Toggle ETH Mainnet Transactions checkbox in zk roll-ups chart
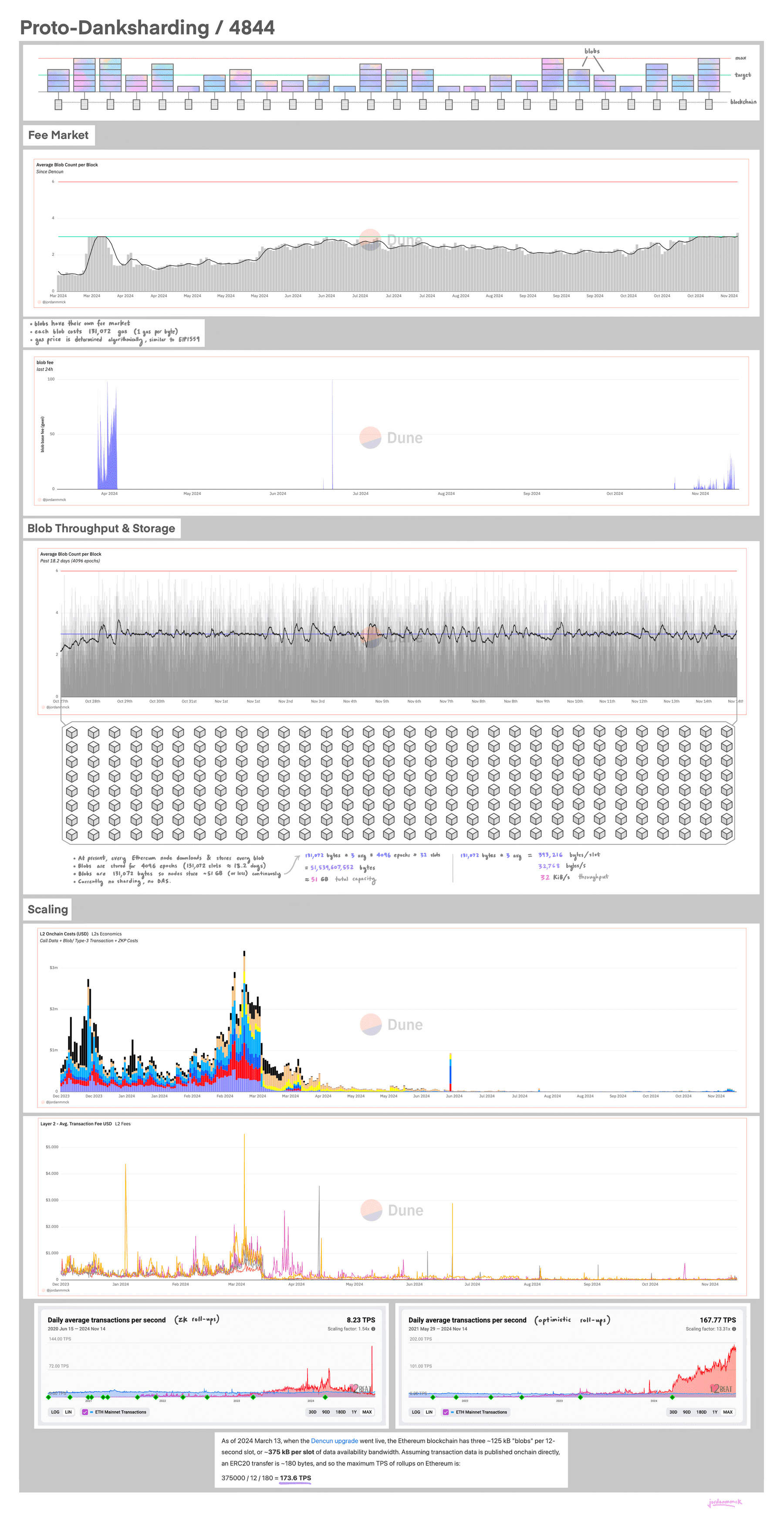This screenshot has width=784, height=1513. click(85, 1412)
